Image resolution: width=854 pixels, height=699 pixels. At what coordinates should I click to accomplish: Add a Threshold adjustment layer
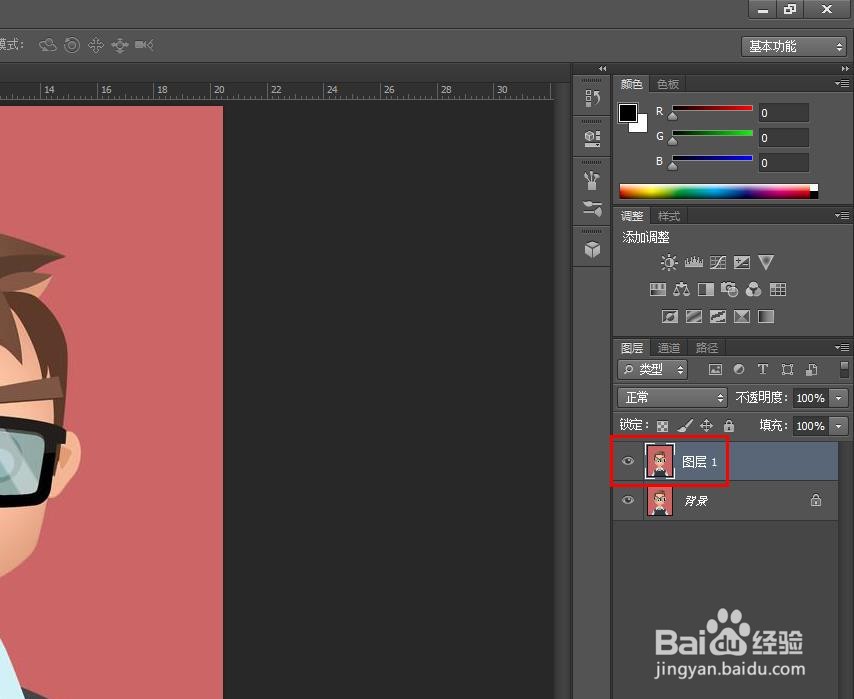point(718,317)
